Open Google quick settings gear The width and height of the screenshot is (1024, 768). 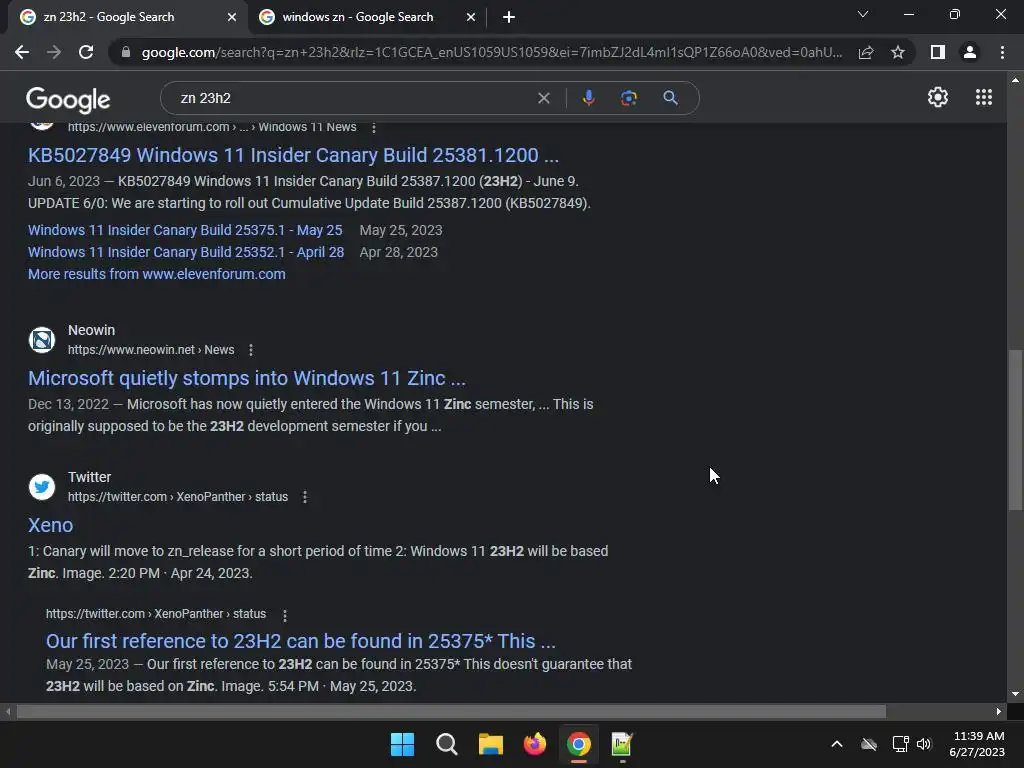point(938,97)
